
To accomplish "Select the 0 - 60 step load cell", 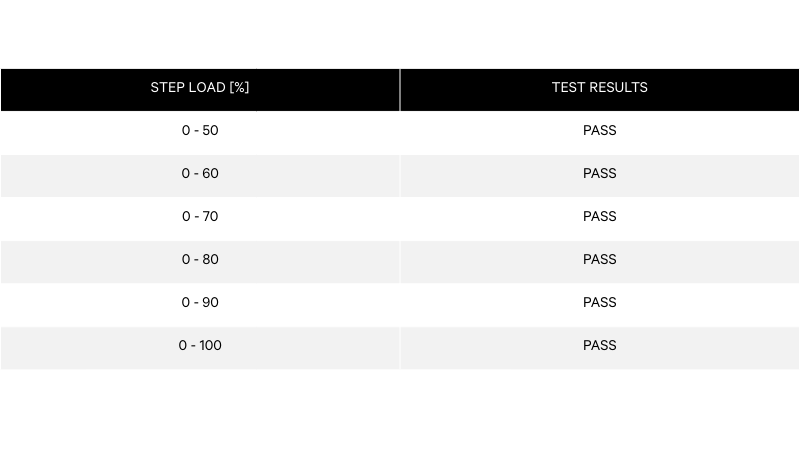I will point(200,174).
